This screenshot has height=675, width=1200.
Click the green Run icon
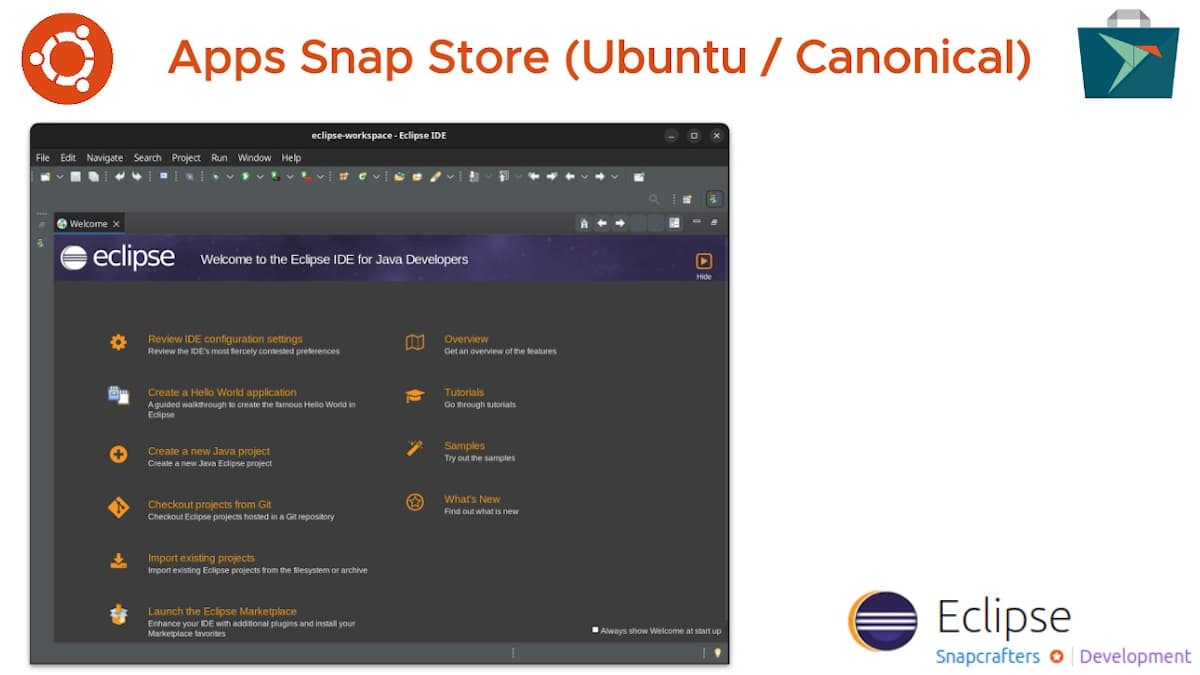[245, 177]
